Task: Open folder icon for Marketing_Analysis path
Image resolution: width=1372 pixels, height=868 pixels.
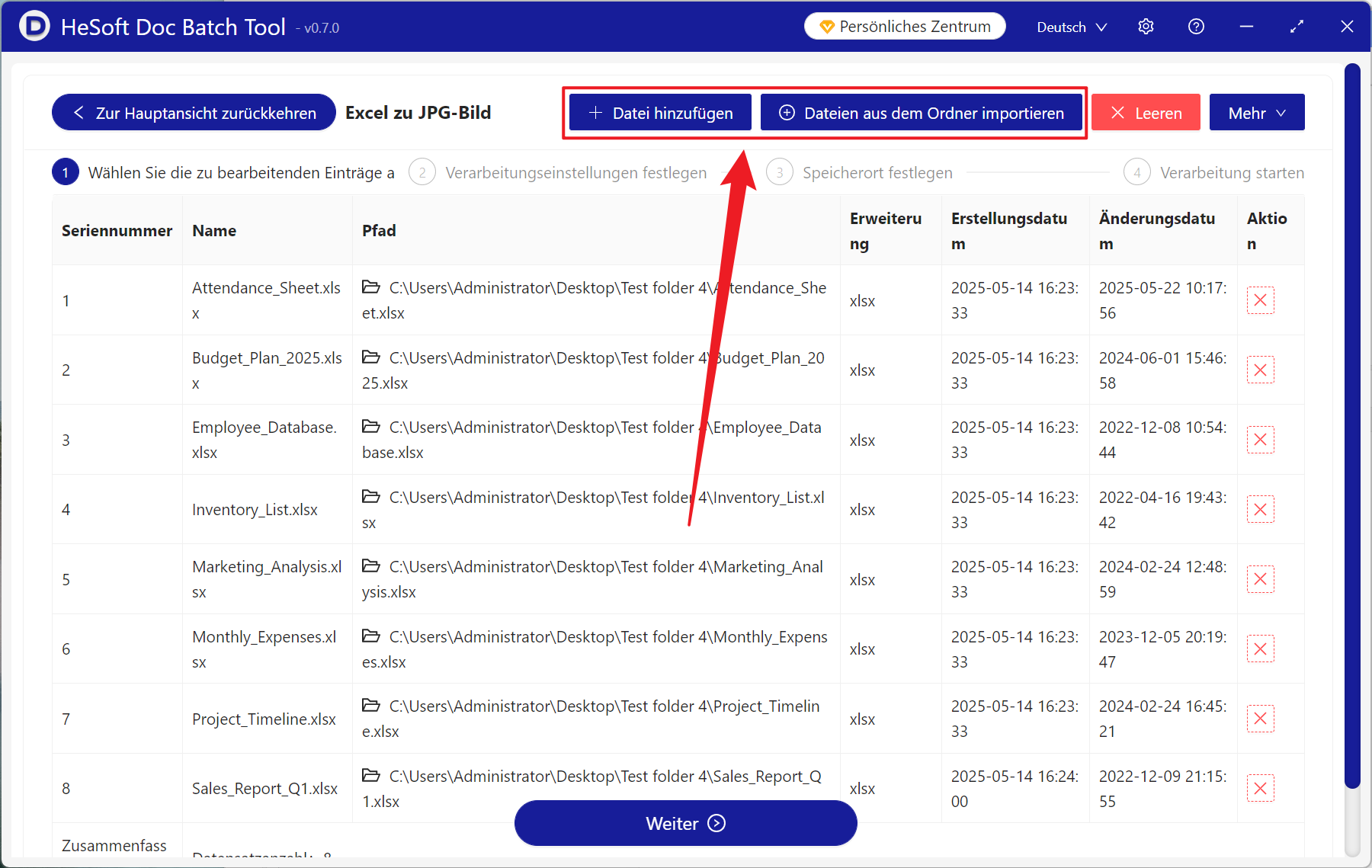Action: [x=371, y=566]
